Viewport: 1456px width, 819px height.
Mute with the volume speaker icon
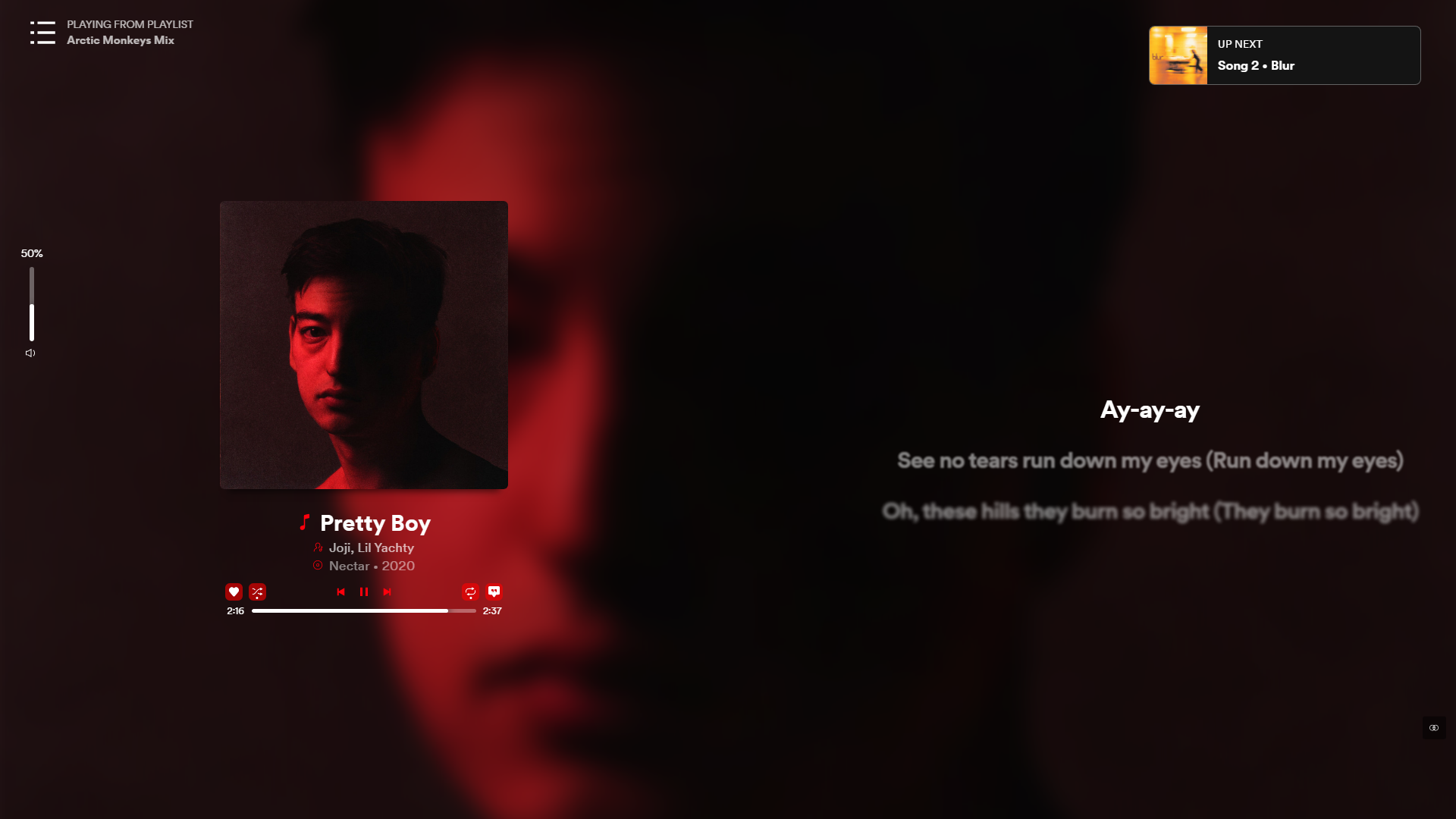30,353
